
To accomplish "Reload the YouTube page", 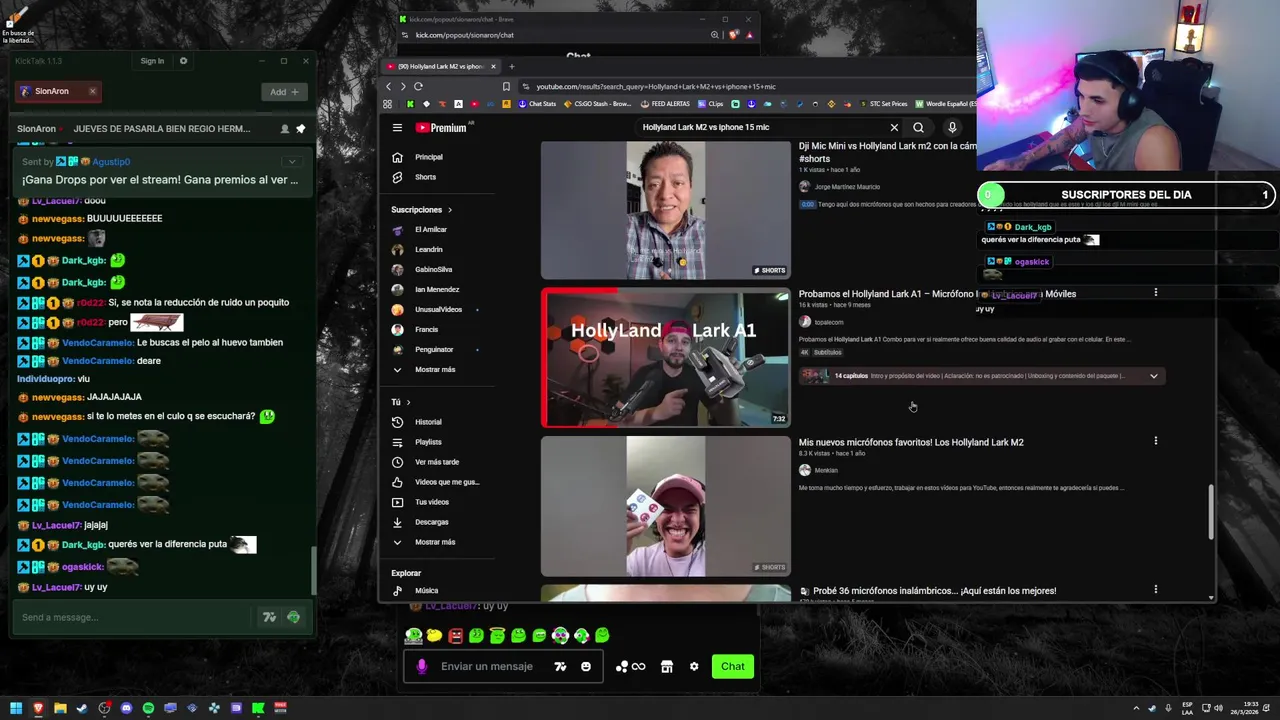I will [418, 87].
